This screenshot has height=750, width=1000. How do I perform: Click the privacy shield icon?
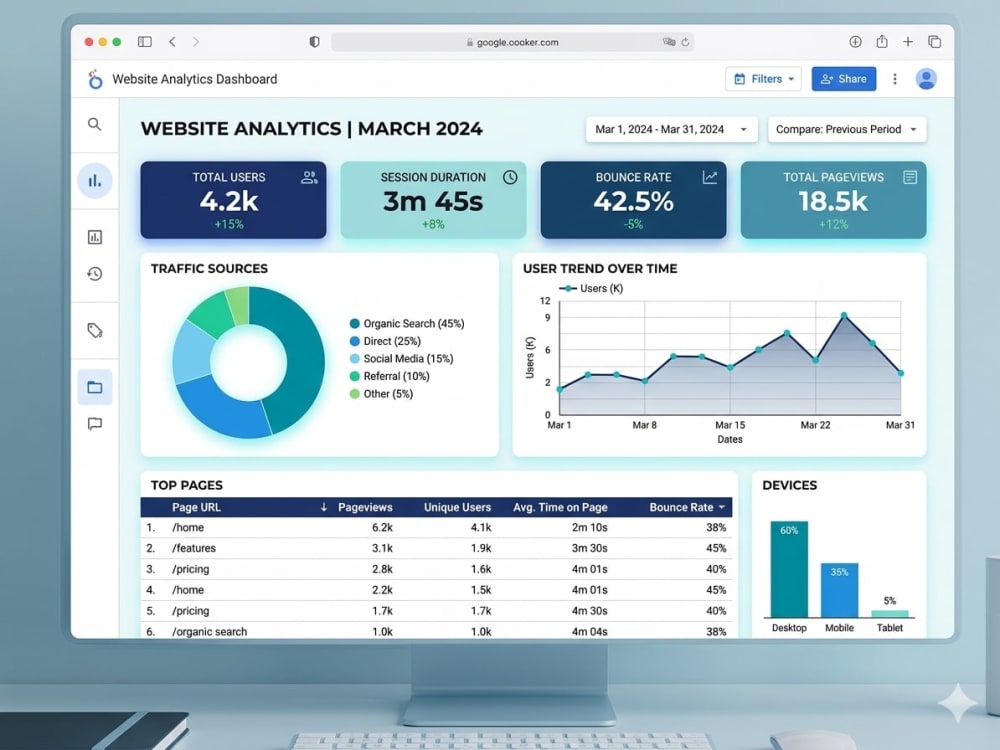pyautogui.click(x=314, y=41)
